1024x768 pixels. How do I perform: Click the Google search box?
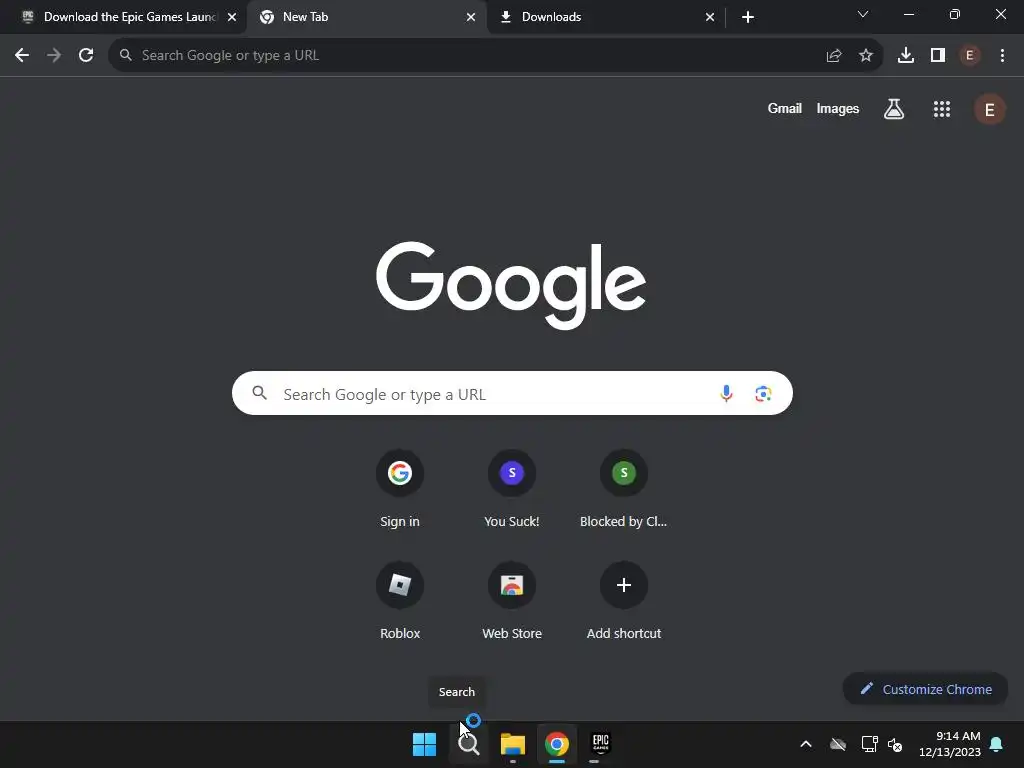pyautogui.click(x=512, y=393)
